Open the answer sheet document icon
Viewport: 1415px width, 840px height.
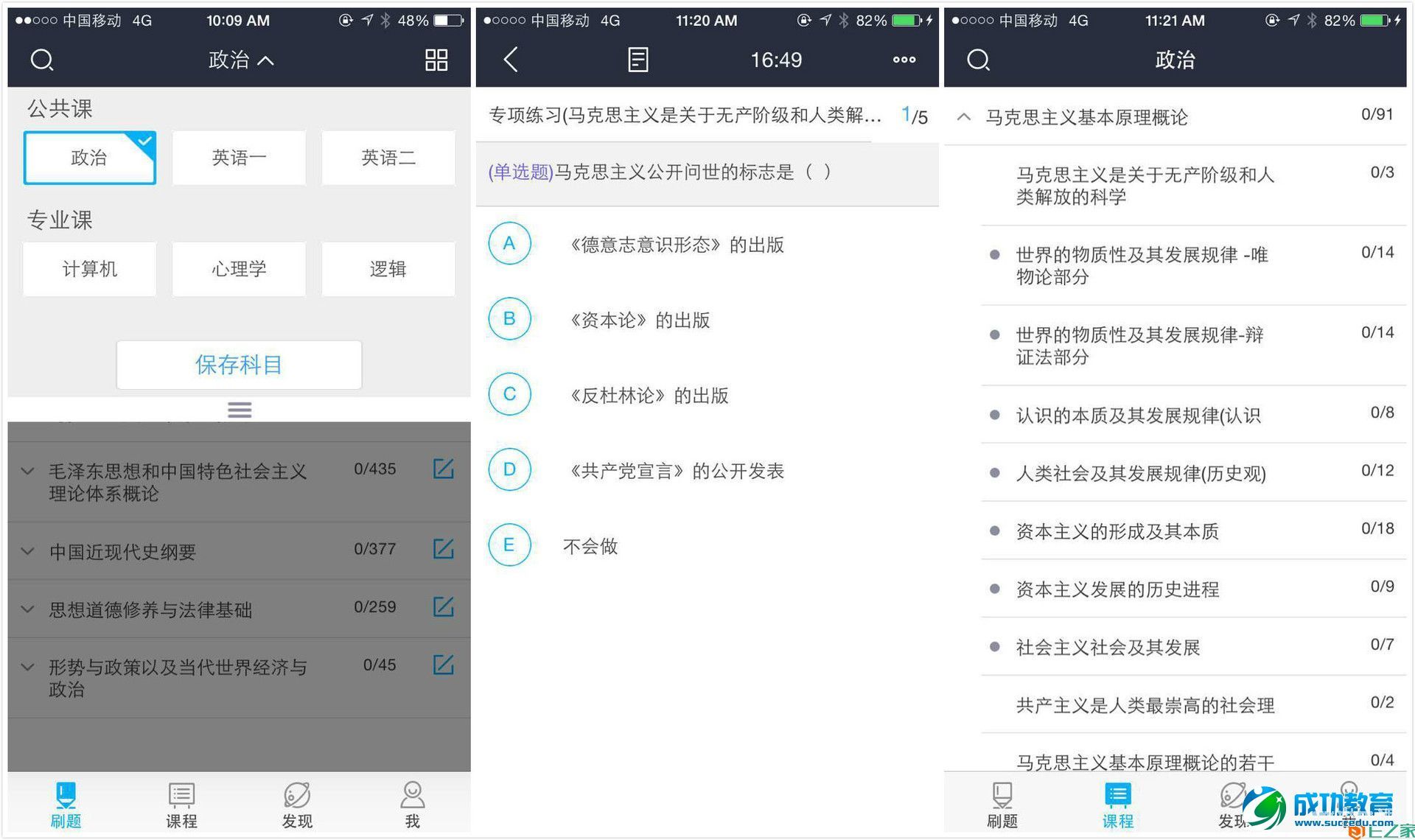(637, 60)
